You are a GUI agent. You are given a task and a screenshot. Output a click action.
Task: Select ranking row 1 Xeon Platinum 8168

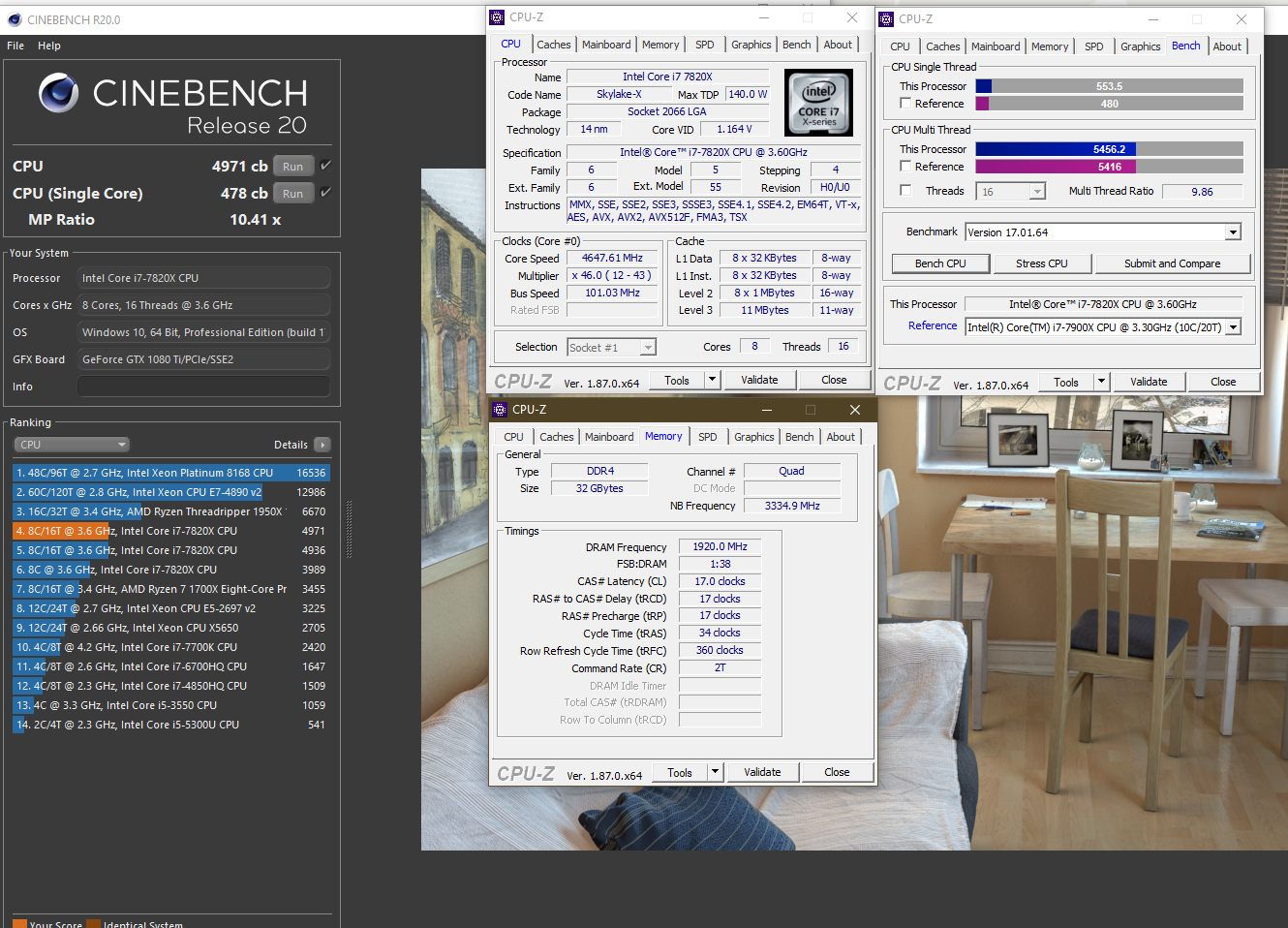point(171,473)
